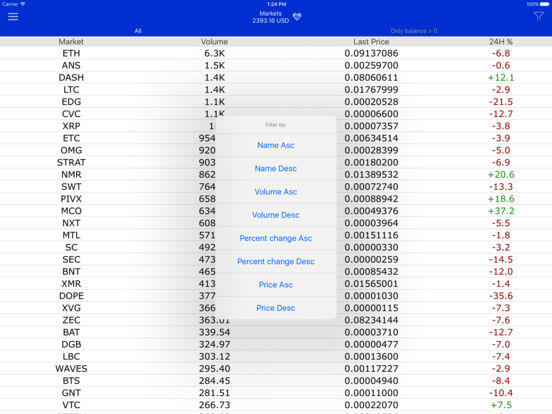Image resolution: width=552 pixels, height=414 pixels.
Task: Click the 24H % column header
Action: (501, 42)
